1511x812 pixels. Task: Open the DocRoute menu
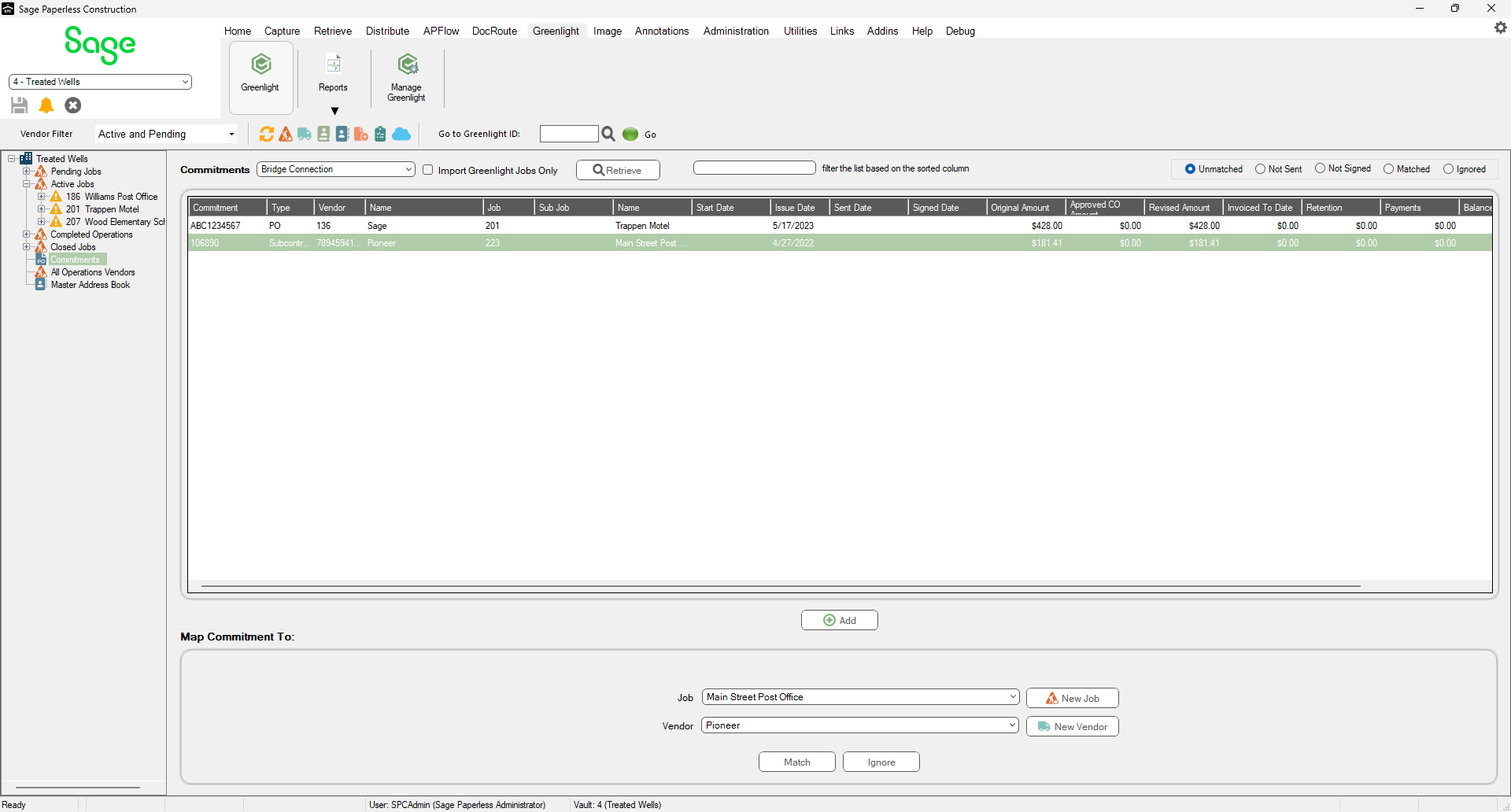[x=494, y=31]
